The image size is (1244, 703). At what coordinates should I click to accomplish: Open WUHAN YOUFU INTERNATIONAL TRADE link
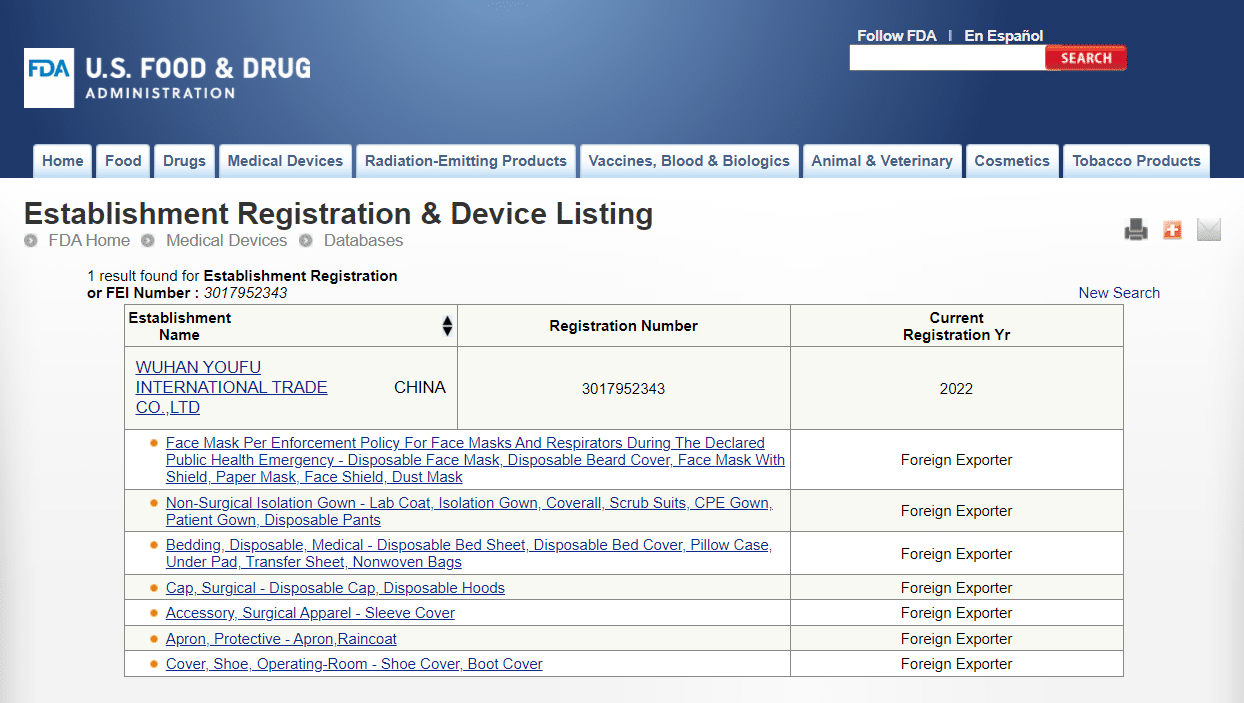231,387
